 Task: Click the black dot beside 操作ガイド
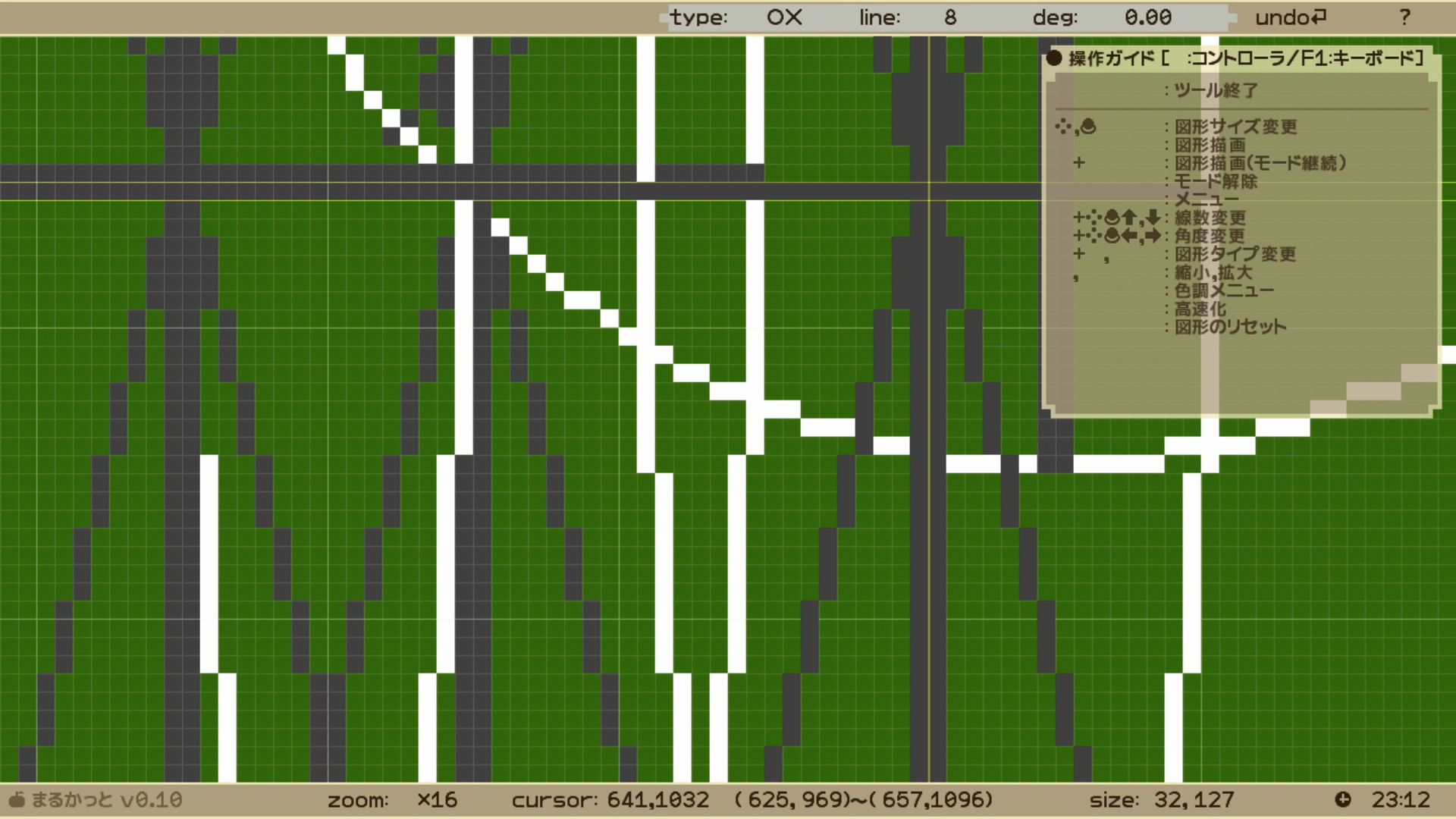[x=1053, y=58]
